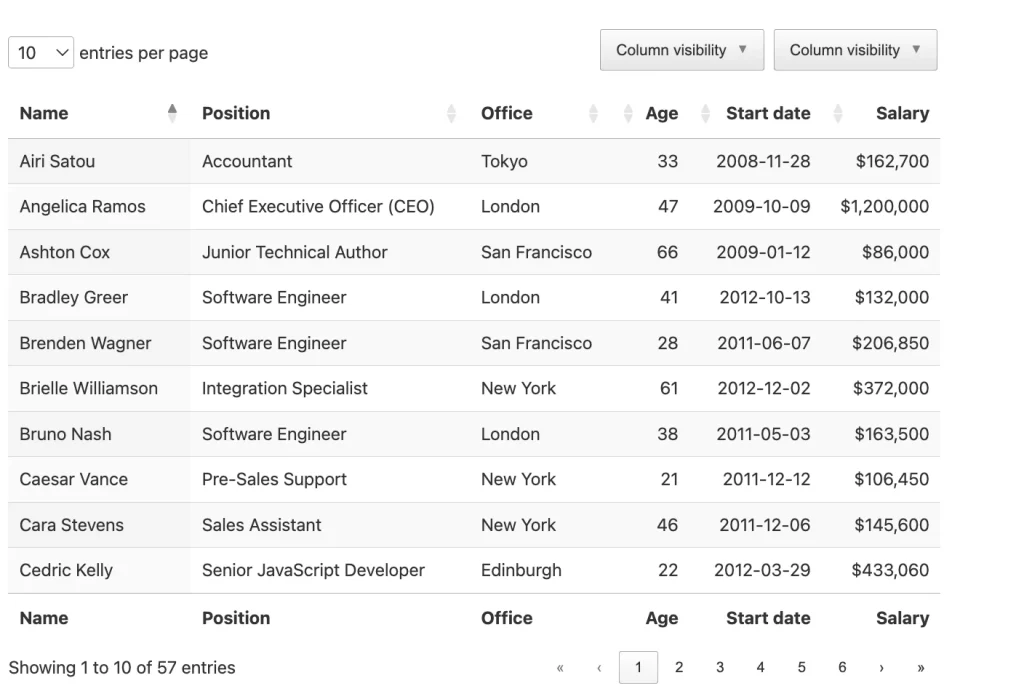1024x694 pixels.
Task: Click the previous-page chevron arrow
Action: coord(598,667)
